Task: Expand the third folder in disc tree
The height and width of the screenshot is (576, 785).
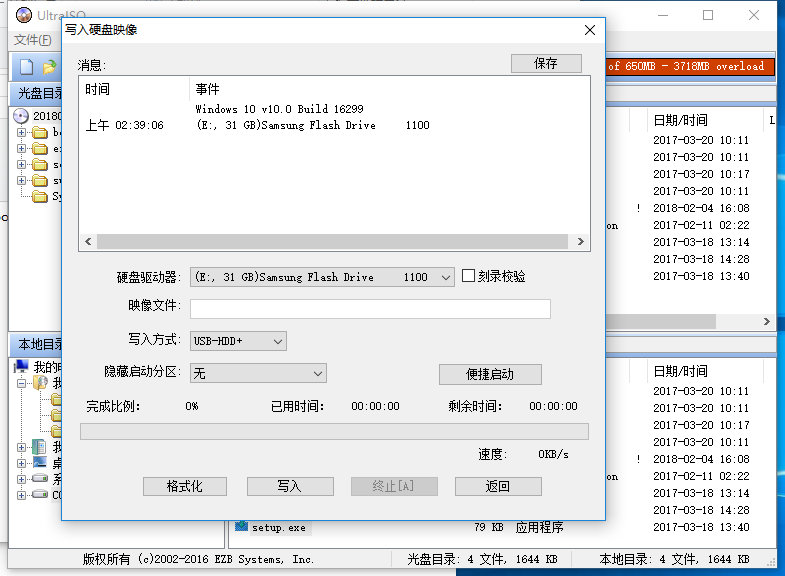Action: click(x=21, y=165)
